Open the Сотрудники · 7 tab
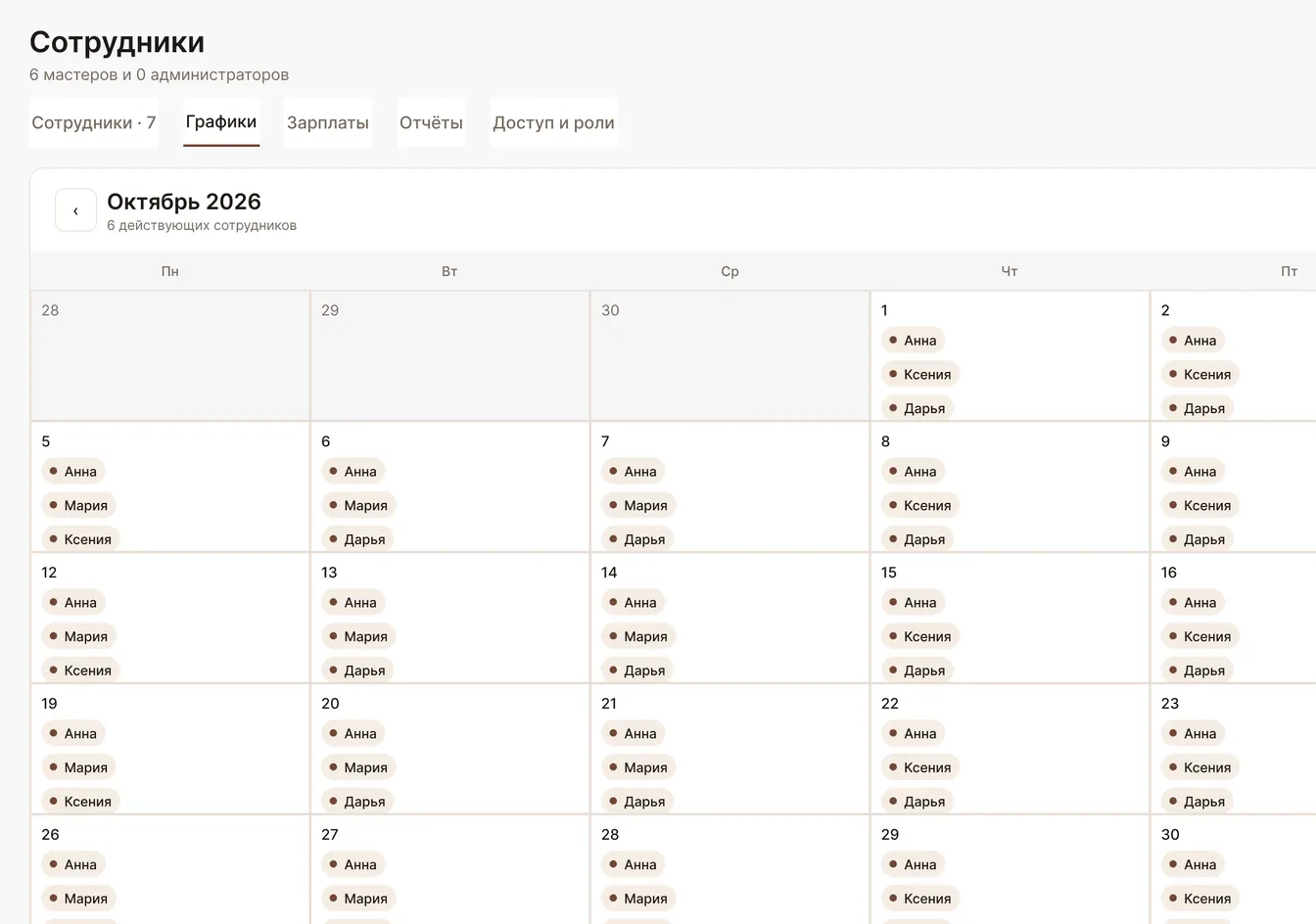1316x924 pixels. (94, 122)
